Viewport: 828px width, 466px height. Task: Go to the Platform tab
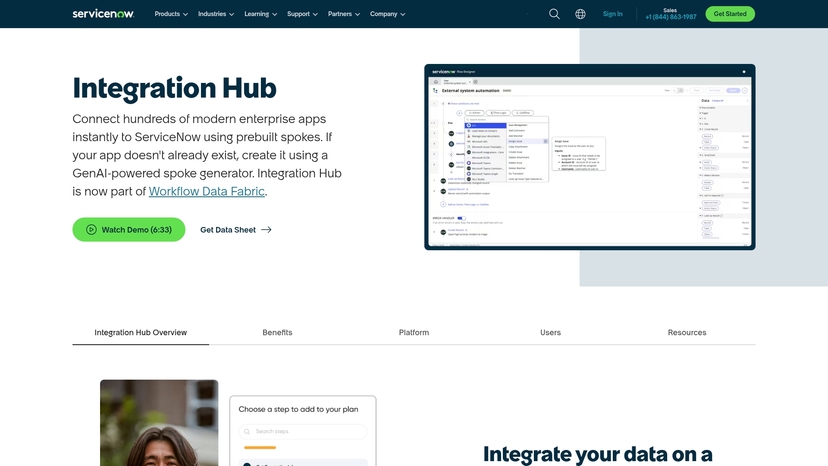414,332
